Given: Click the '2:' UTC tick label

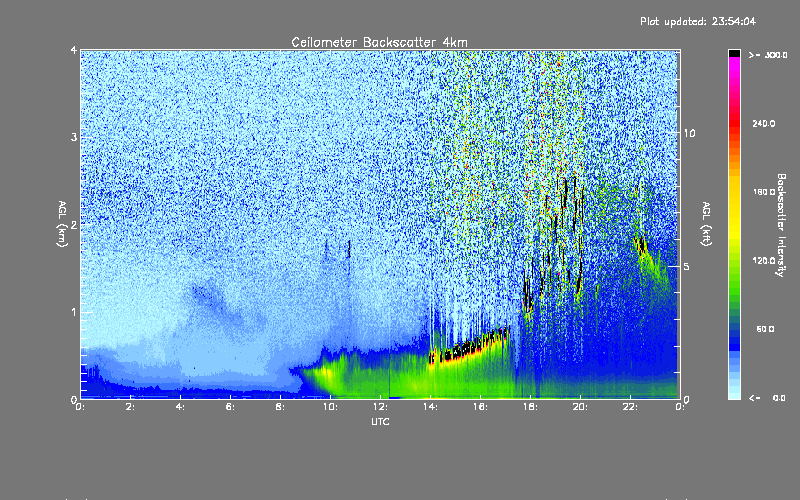Looking at the screenshot, I should pos(131,407).
